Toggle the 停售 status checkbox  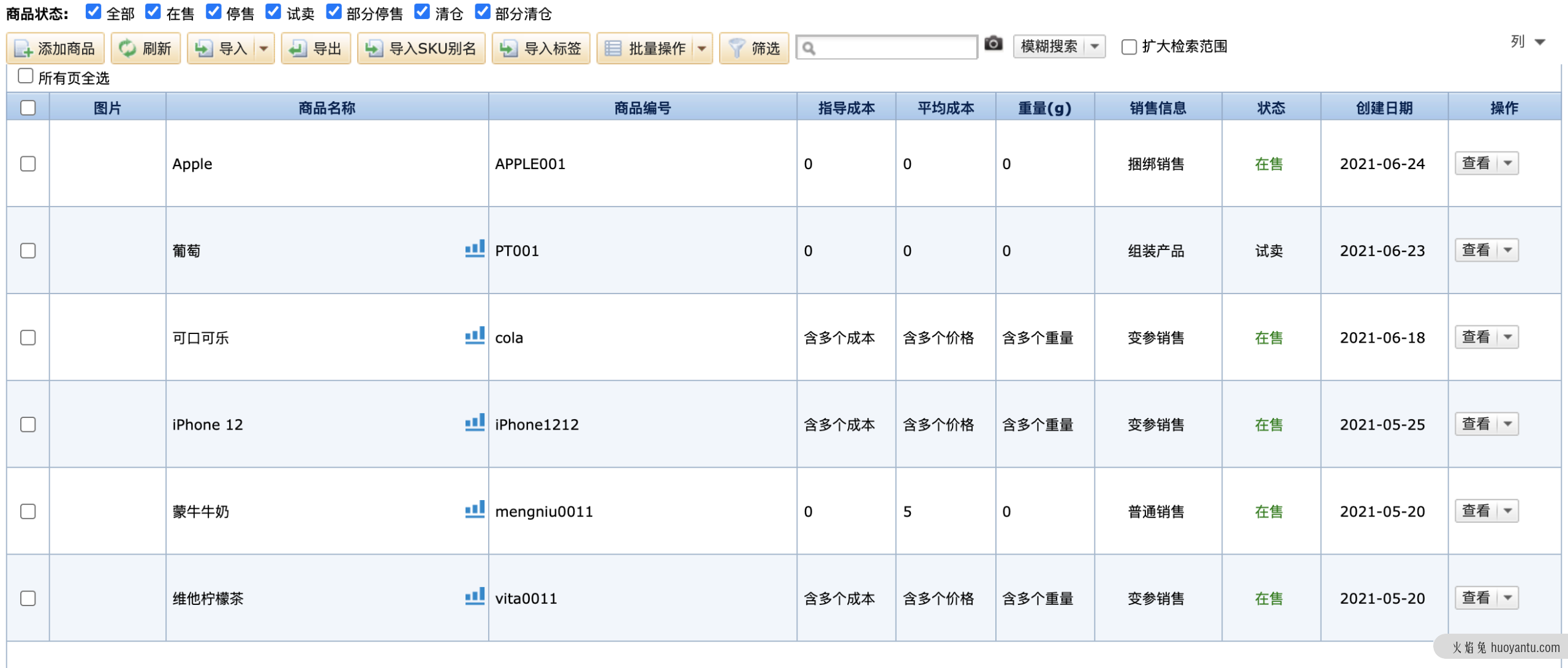213,12
